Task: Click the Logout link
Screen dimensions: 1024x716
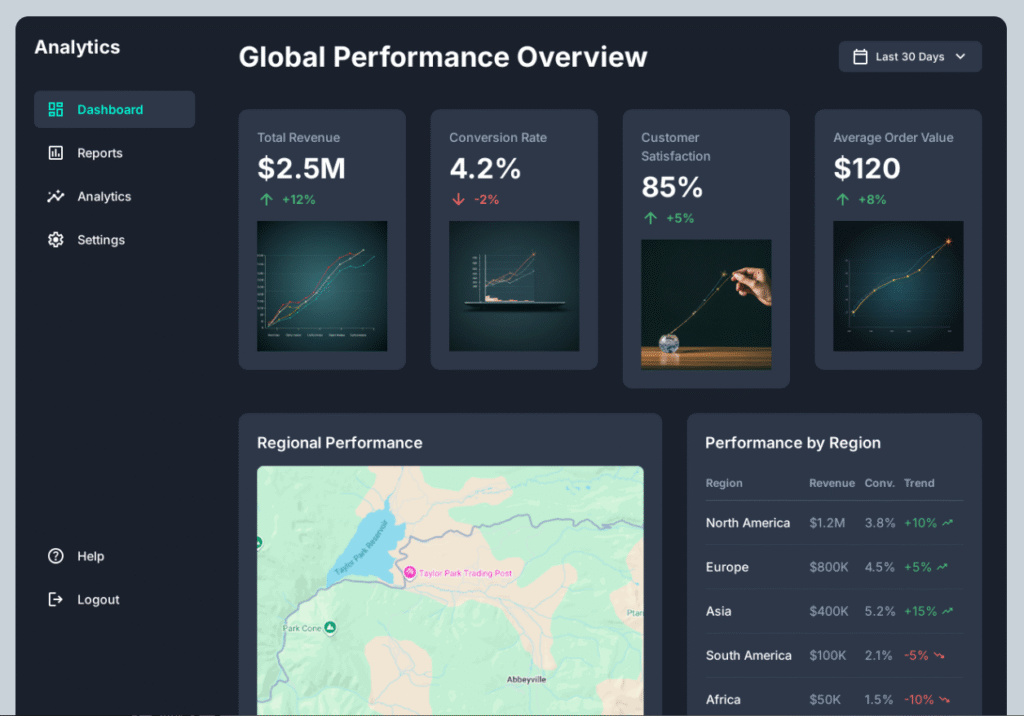Action: pyautogui.click(x=98, y=600)
